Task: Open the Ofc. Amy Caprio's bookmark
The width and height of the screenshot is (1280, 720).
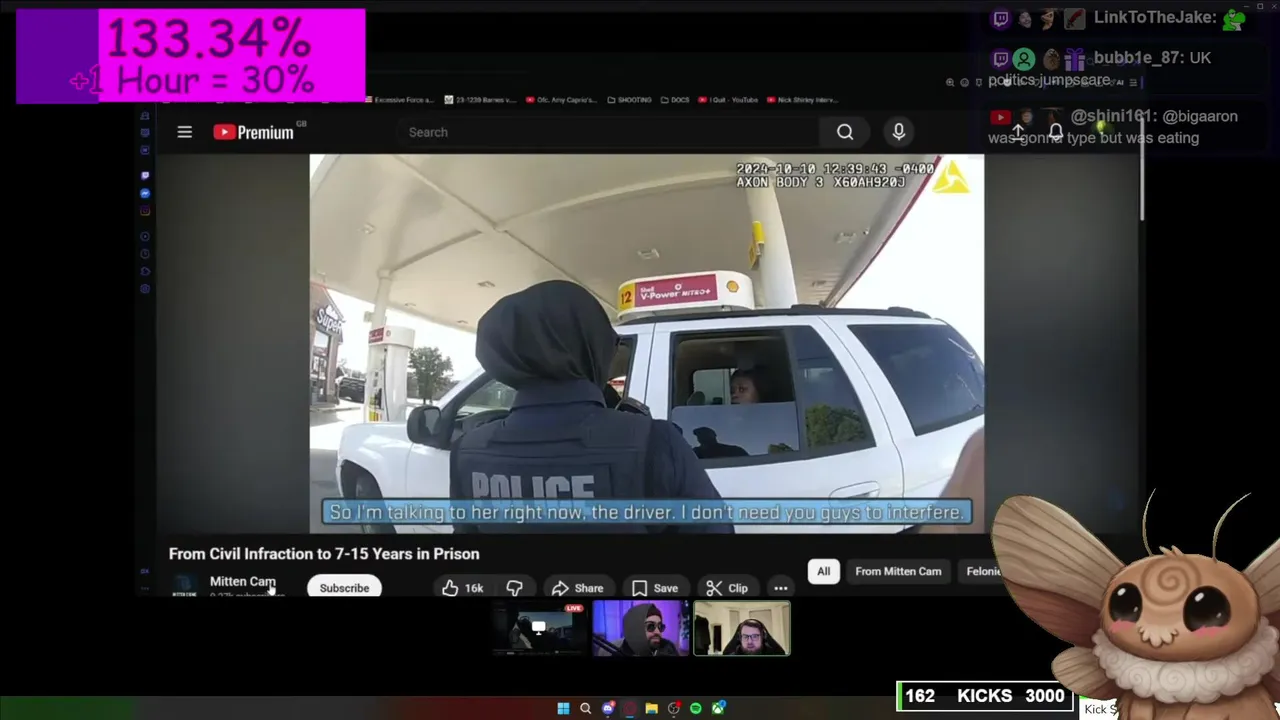Action: [x=561, y=100]
